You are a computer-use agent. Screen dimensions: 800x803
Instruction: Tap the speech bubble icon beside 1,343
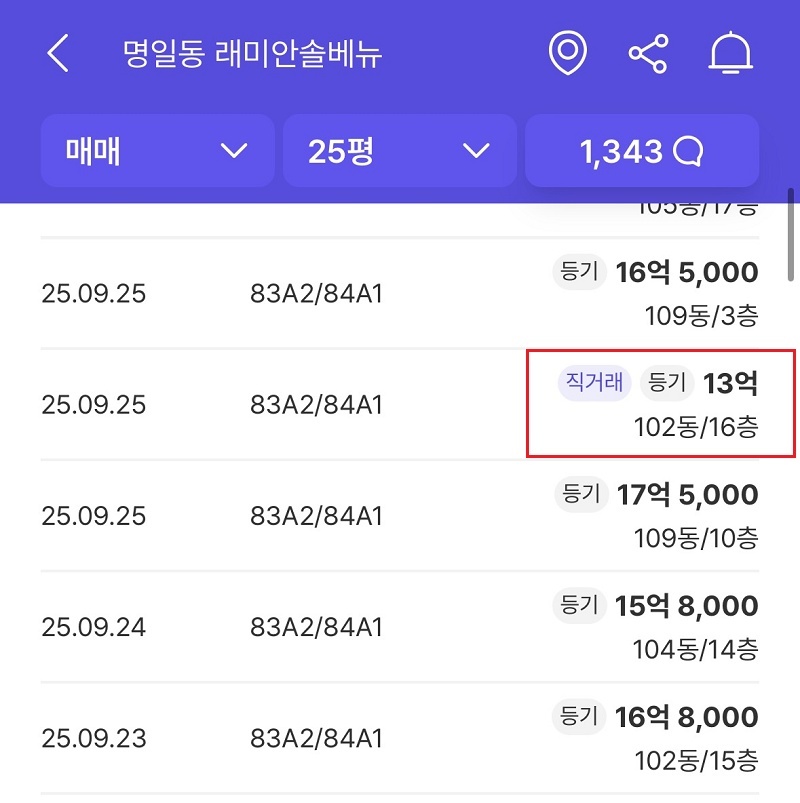tap(689, 151)
